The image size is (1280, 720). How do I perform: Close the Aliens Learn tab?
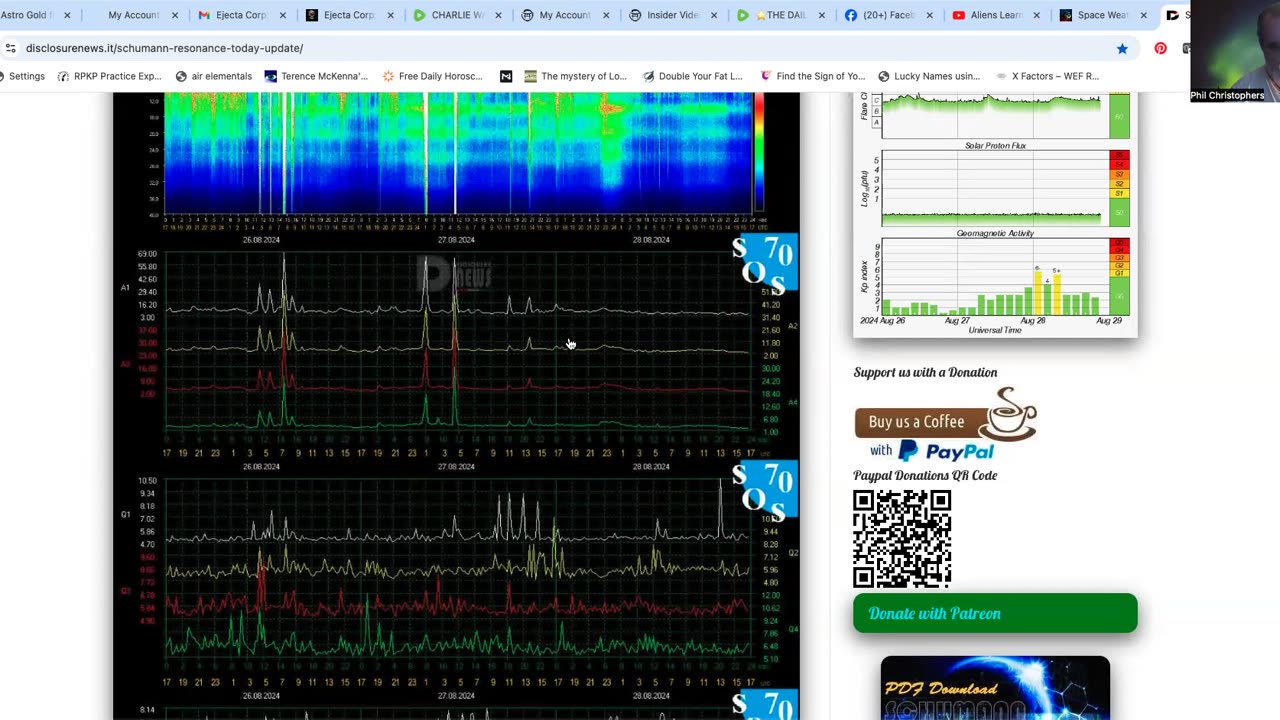(x=1037, y=15)
